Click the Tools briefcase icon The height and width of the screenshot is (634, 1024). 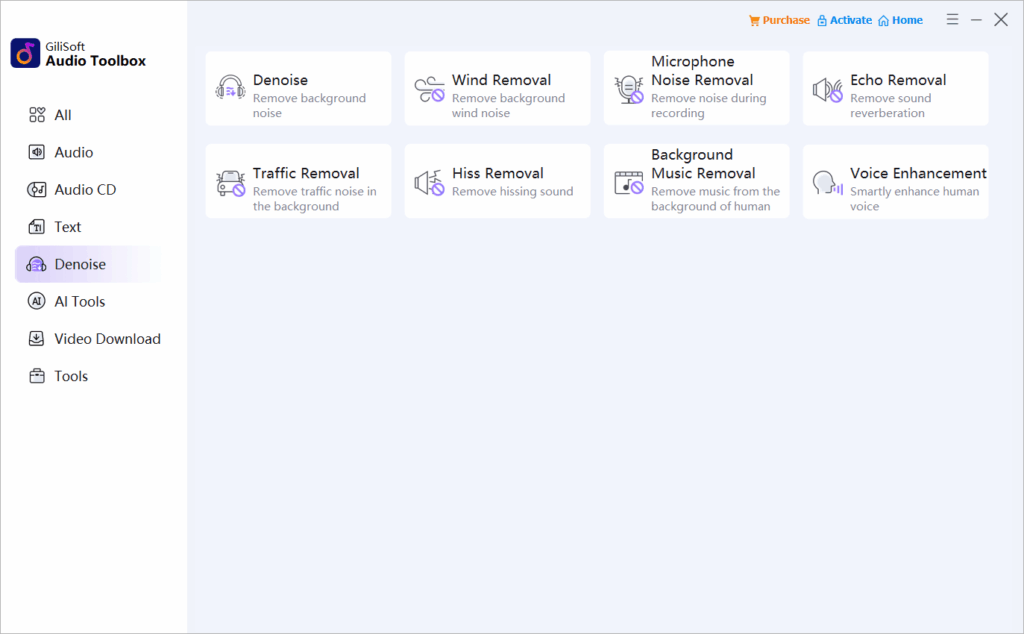[37, 375]
